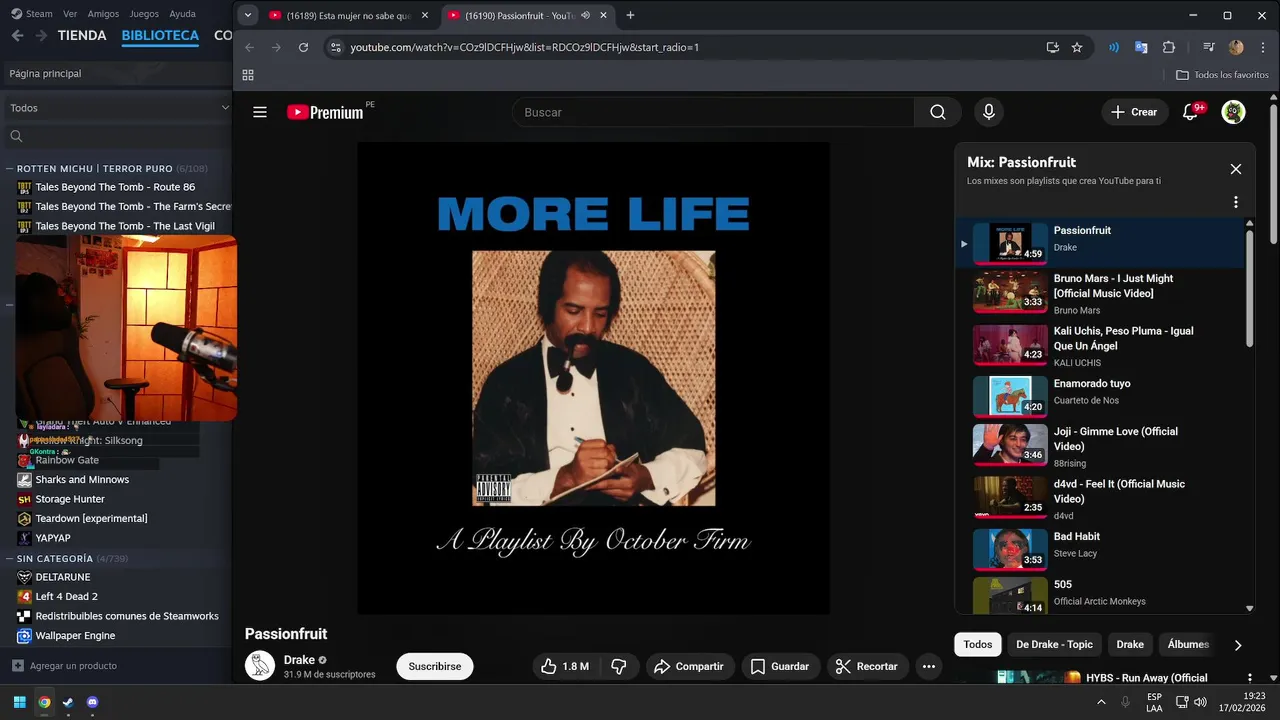1280x720 pixels.
Task: Click the search magnifier button on YouTube
Action: click(x=938, y=112)
